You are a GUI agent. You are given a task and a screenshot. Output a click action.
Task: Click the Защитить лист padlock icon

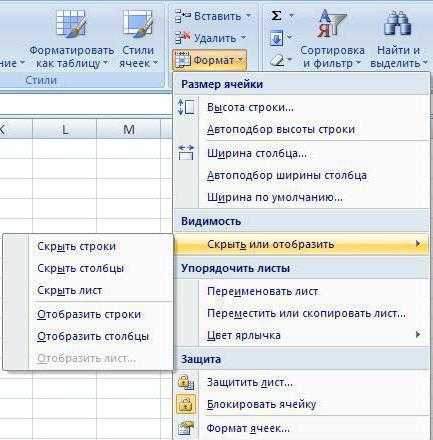(x=186, y=382)
